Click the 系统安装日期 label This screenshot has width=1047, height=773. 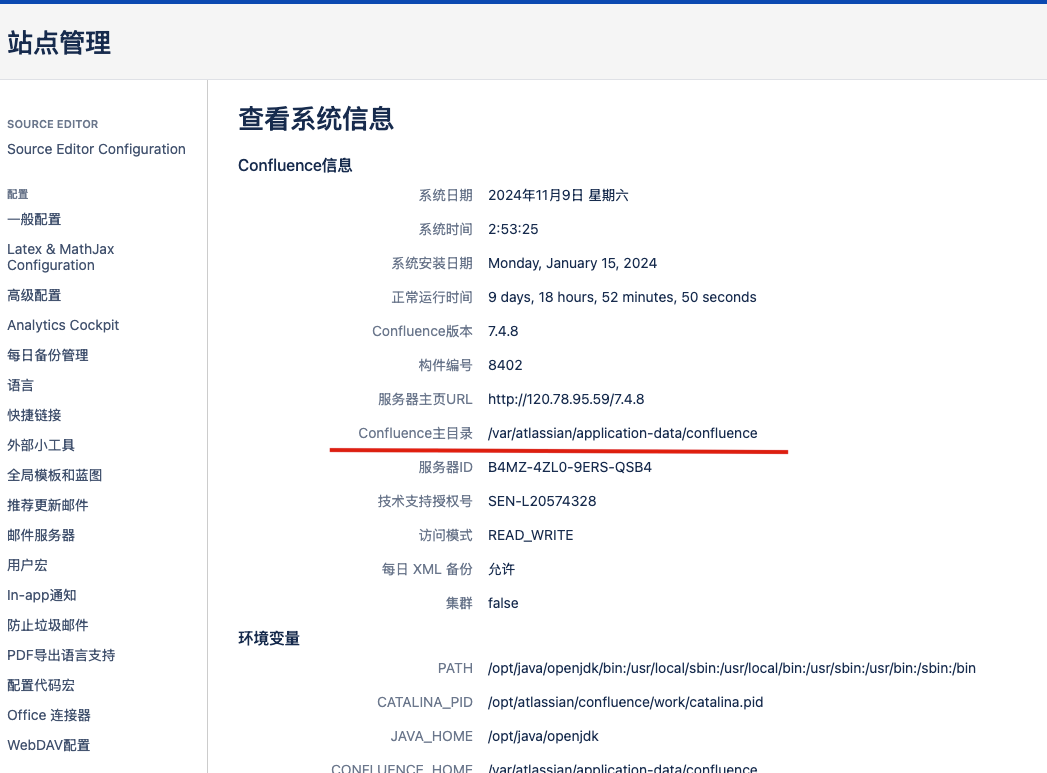[x=431, y=264]
